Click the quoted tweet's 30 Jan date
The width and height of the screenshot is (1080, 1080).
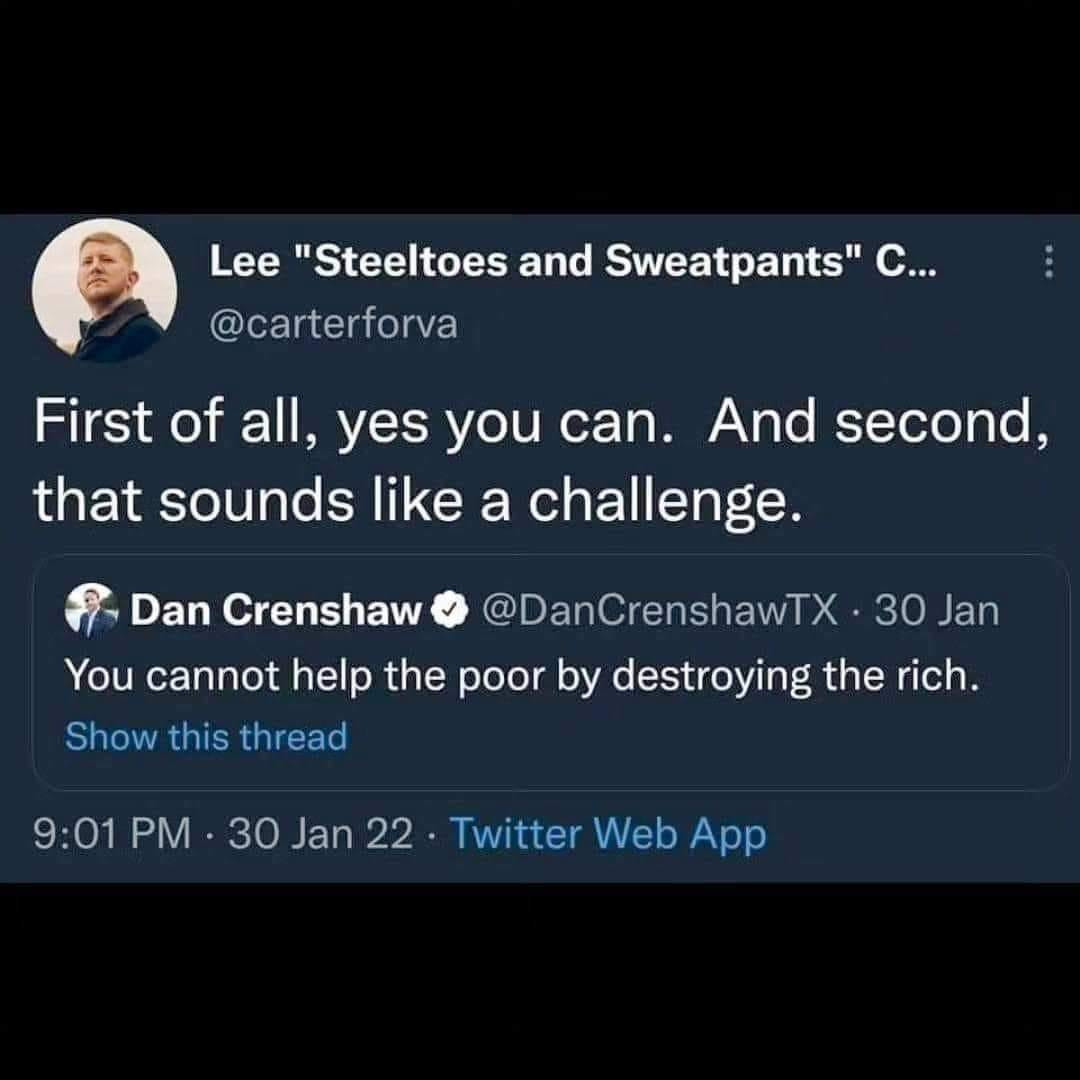pos(937,610)
